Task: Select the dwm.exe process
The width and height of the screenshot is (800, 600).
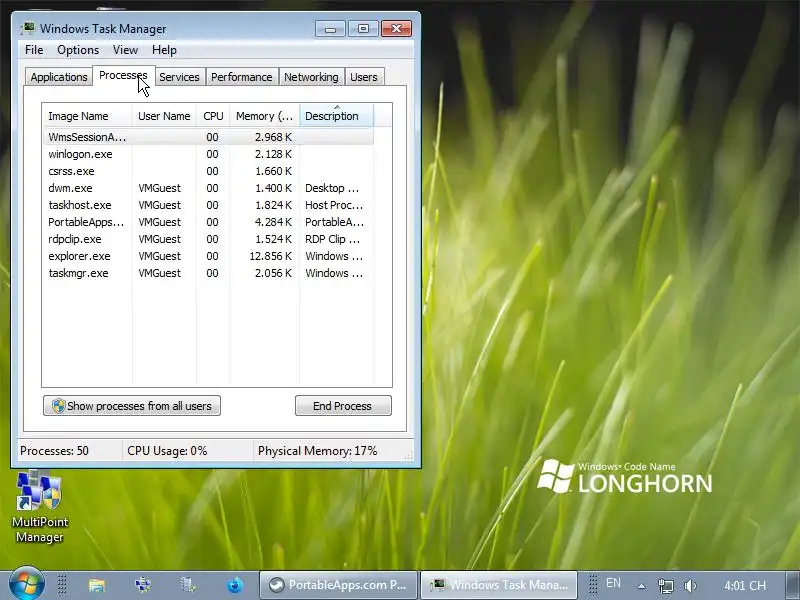Action: (x=208, y=188)
